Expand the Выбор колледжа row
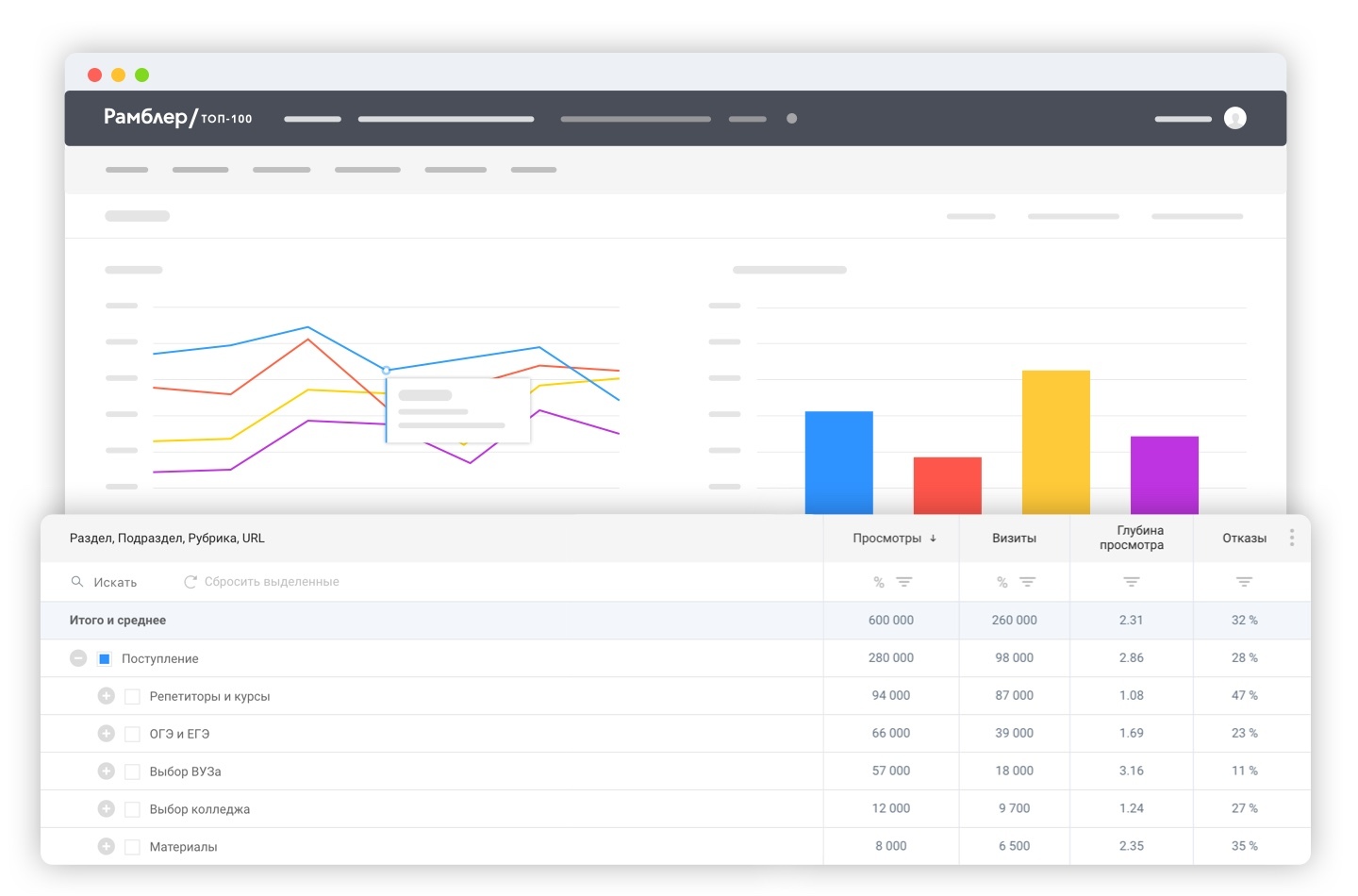This screenshot has height=896, width=1358. click(x=107, y=809)
